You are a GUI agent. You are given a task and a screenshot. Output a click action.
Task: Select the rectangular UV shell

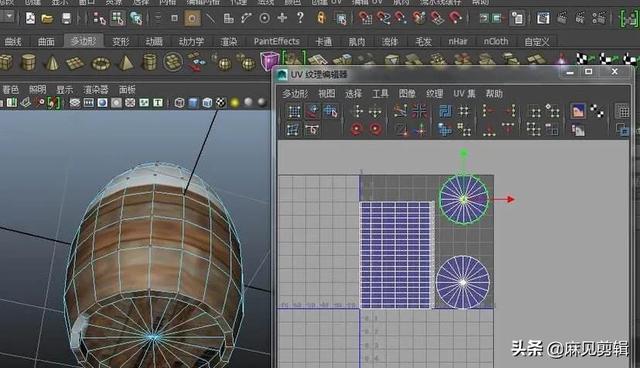[x=396, y=255]
